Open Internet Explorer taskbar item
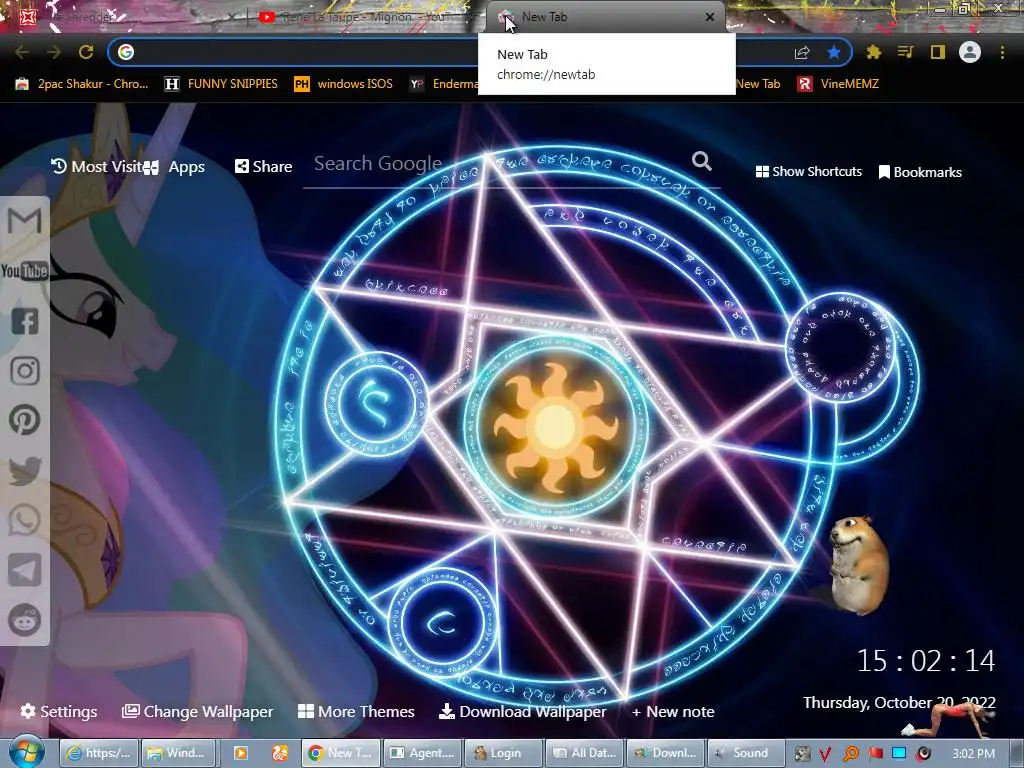 (x=99, y=753)
